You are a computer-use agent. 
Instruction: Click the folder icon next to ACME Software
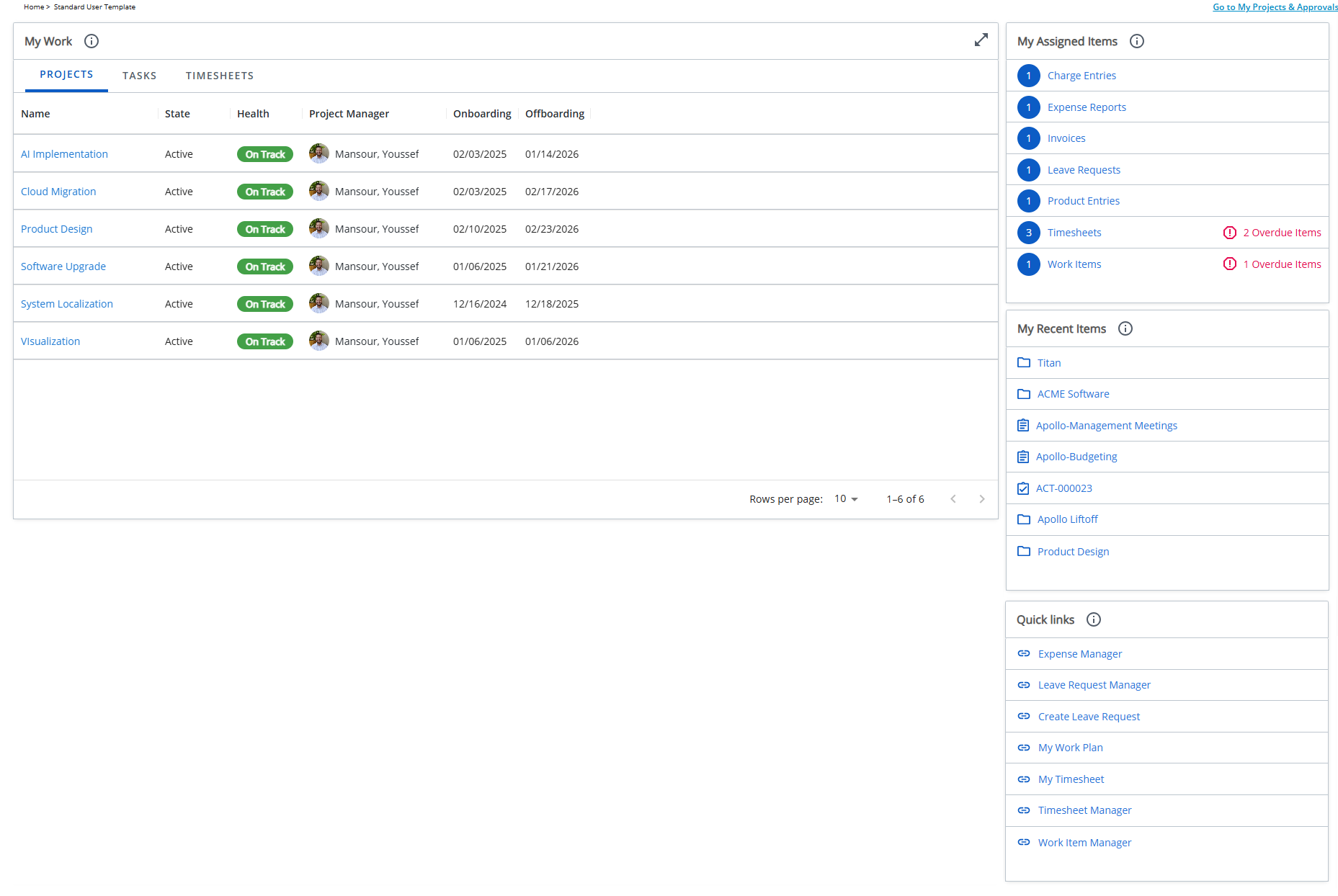coord(1024,394)
